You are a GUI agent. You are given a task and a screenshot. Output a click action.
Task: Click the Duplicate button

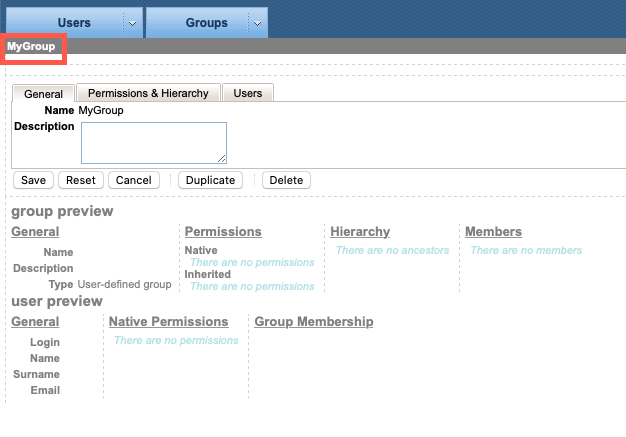pos(210,180)
